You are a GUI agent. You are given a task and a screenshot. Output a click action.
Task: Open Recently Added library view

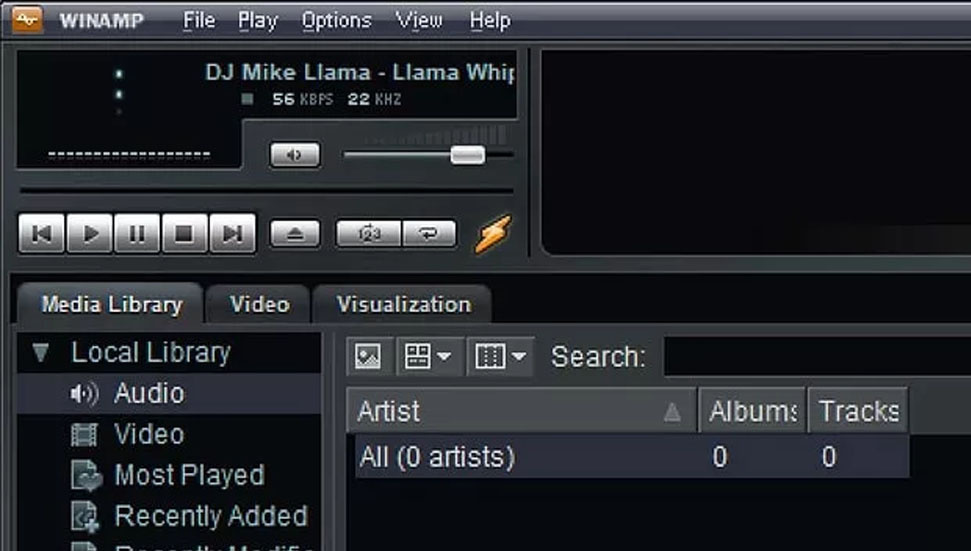[210, 516]
